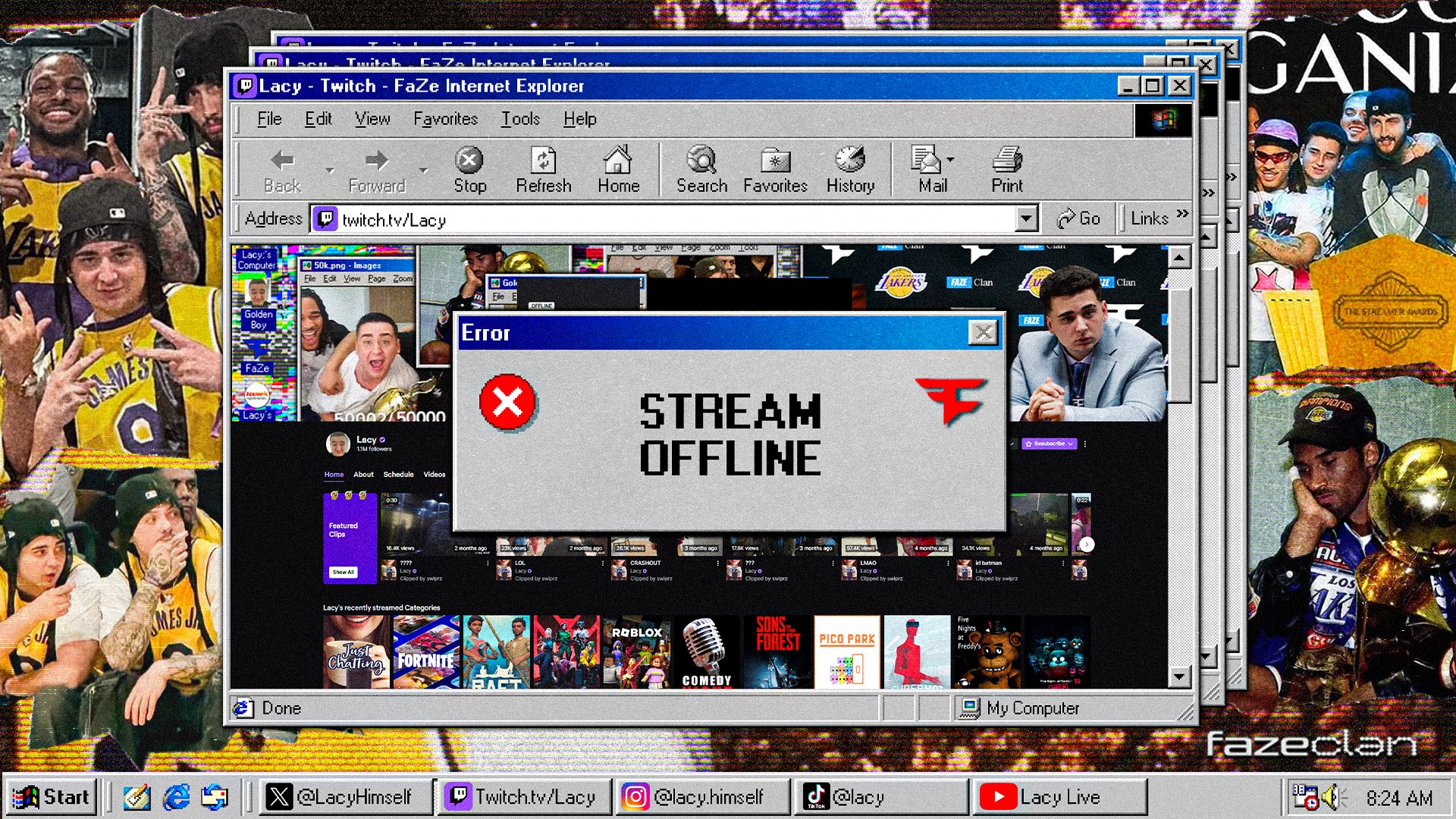Switch to the Videos tab on Lacy's channel
Screen dimensions: 1456x819
435,475
